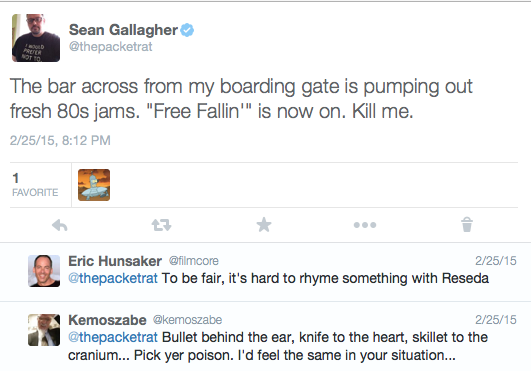The image size is (531, 371).
Task: Open the 2/25/15 date on Eric Hunsaker's reply
Action: [496, 261]
